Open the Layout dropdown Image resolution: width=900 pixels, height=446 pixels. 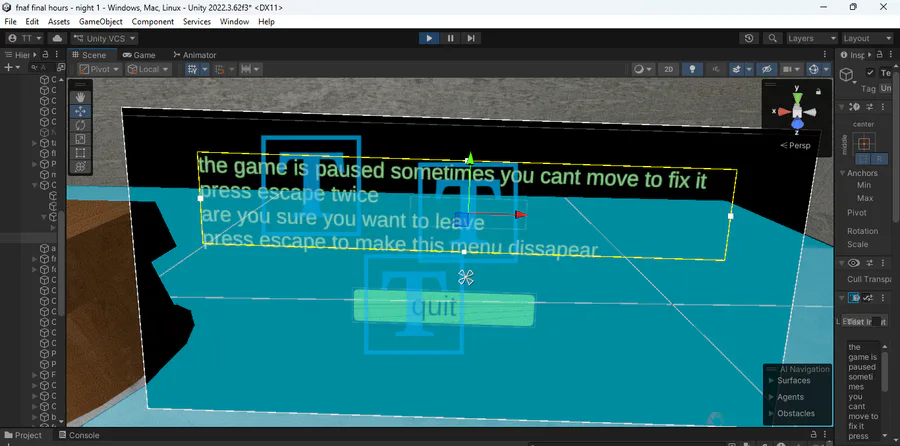coord(867,38)
